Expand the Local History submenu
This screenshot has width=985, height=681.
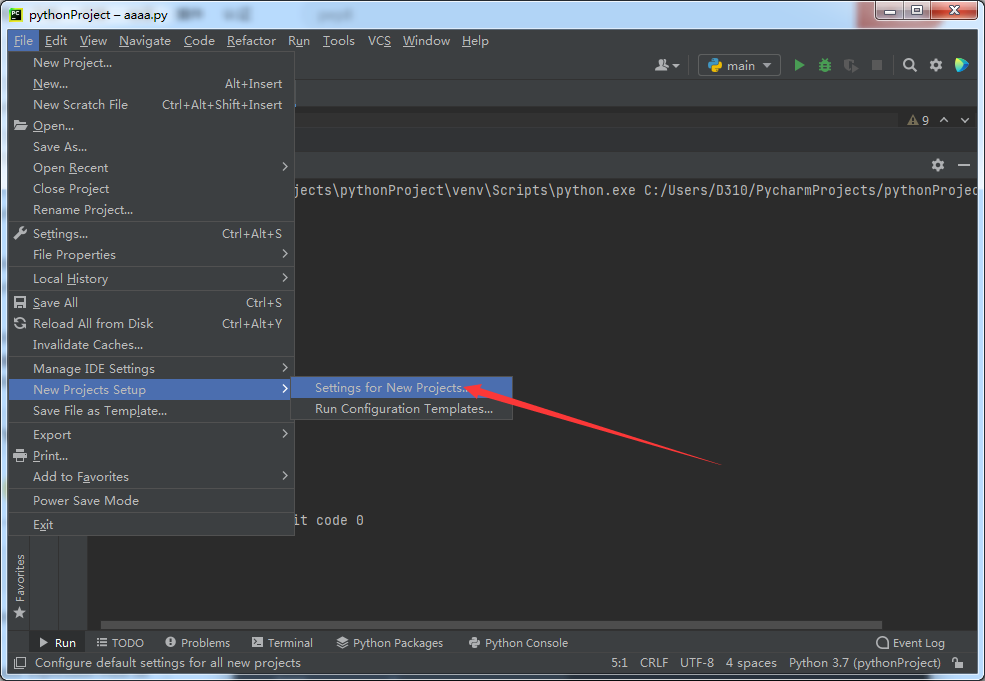click(151, 278)
